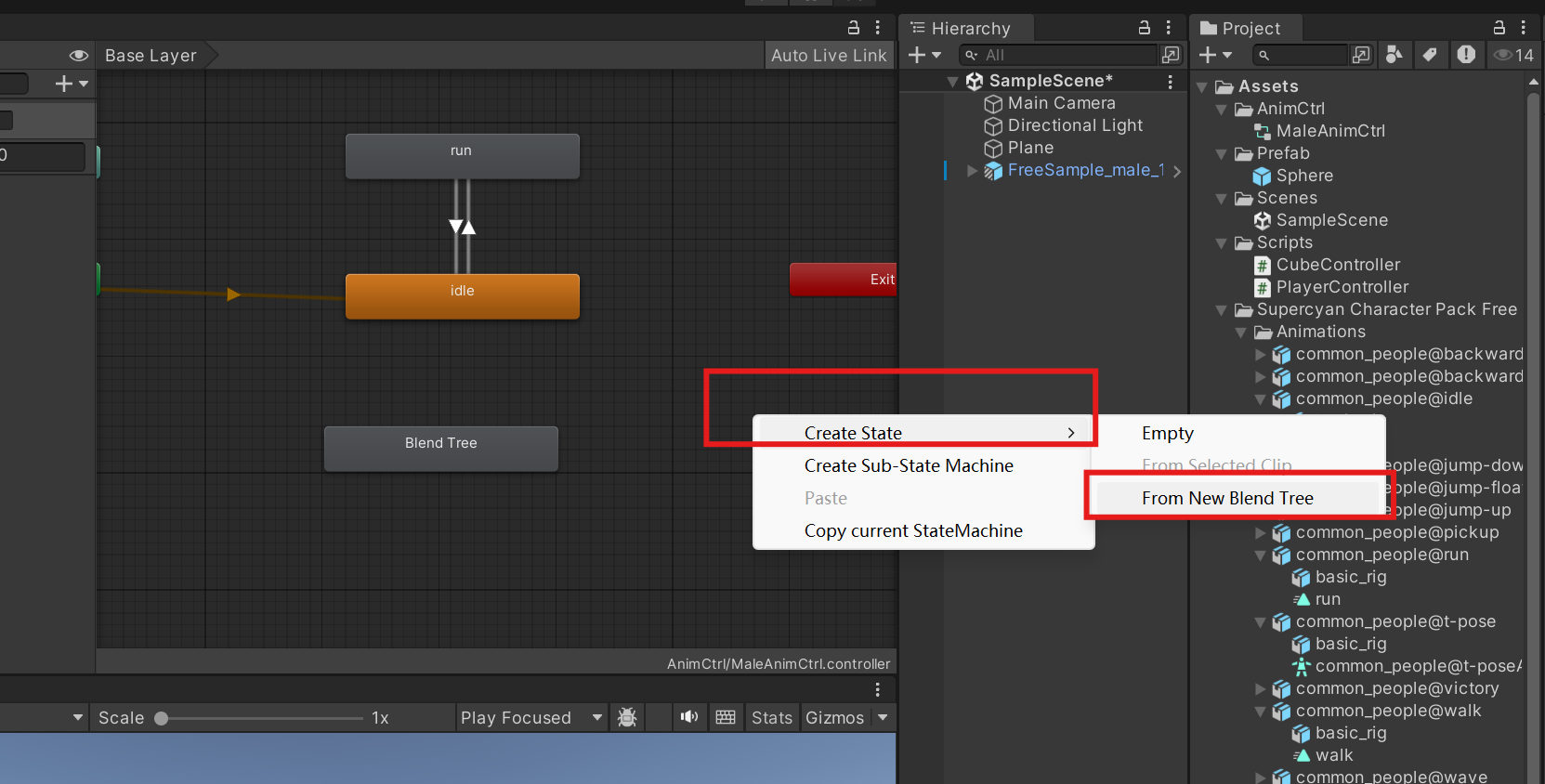Toggle Mute Audio speaker icon
This screenshot has height=784, width=1545.
[689, 717]
